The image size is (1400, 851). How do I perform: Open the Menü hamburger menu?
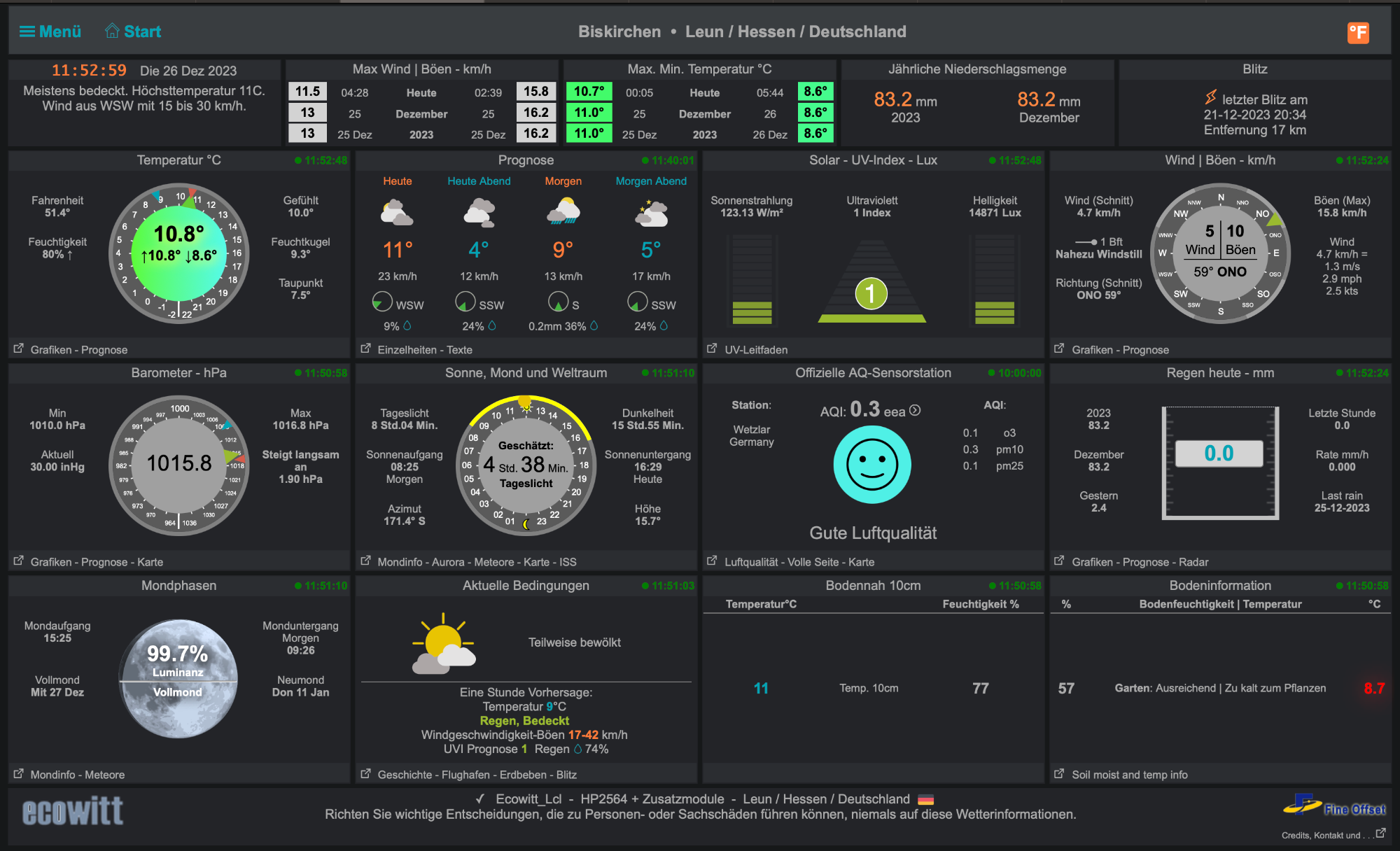pos(50,31)
